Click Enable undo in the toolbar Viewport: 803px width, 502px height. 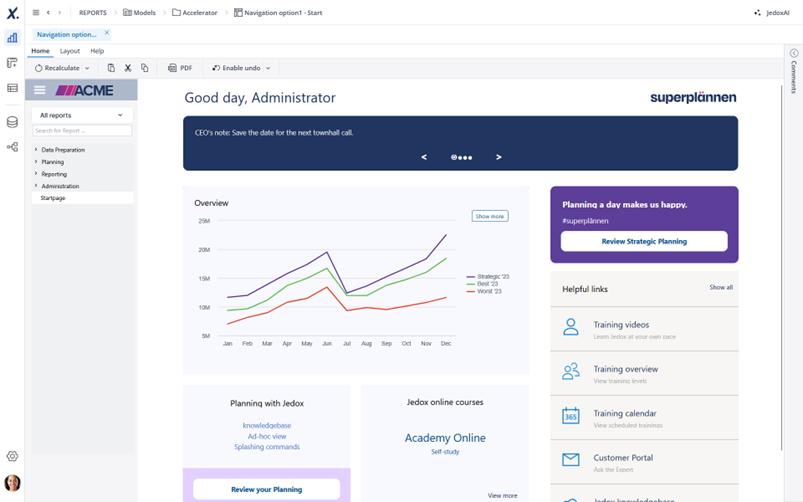pos(236,68)
